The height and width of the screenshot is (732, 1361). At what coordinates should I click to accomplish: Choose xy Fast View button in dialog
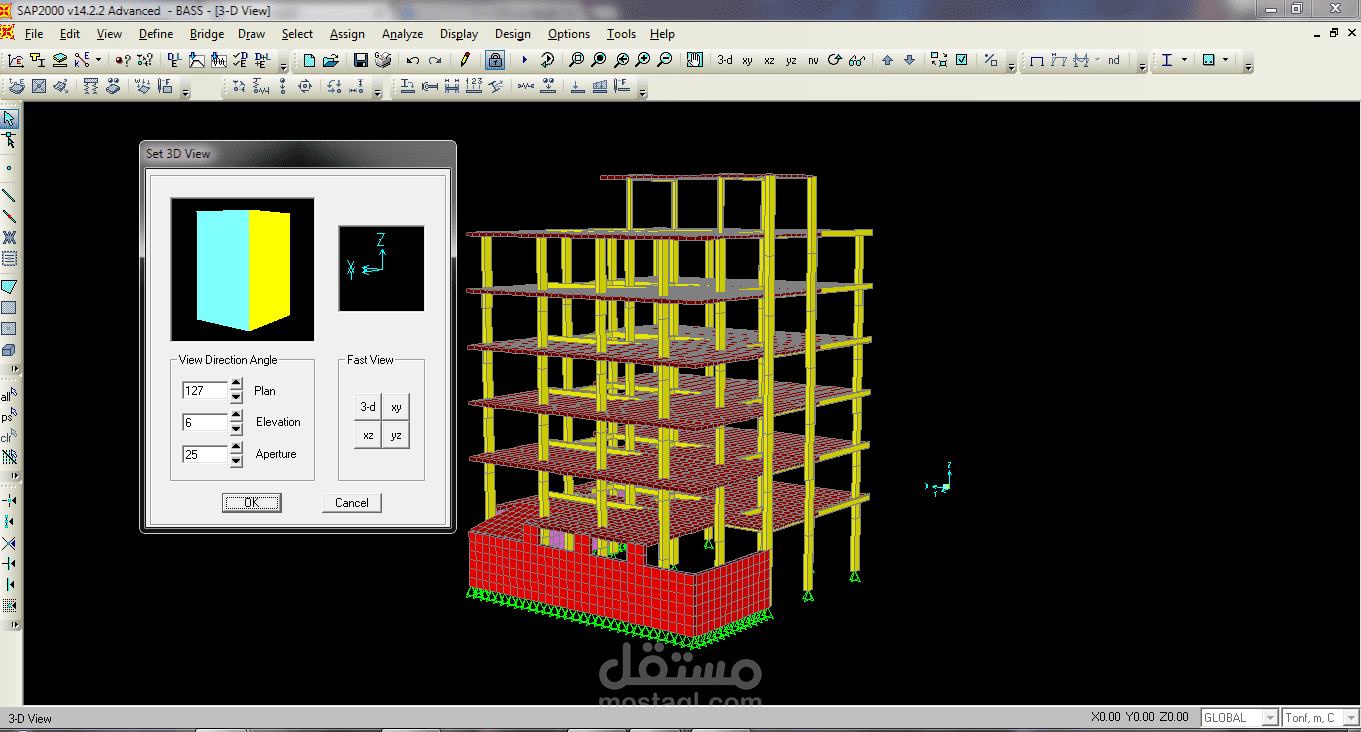coord(396,407)
